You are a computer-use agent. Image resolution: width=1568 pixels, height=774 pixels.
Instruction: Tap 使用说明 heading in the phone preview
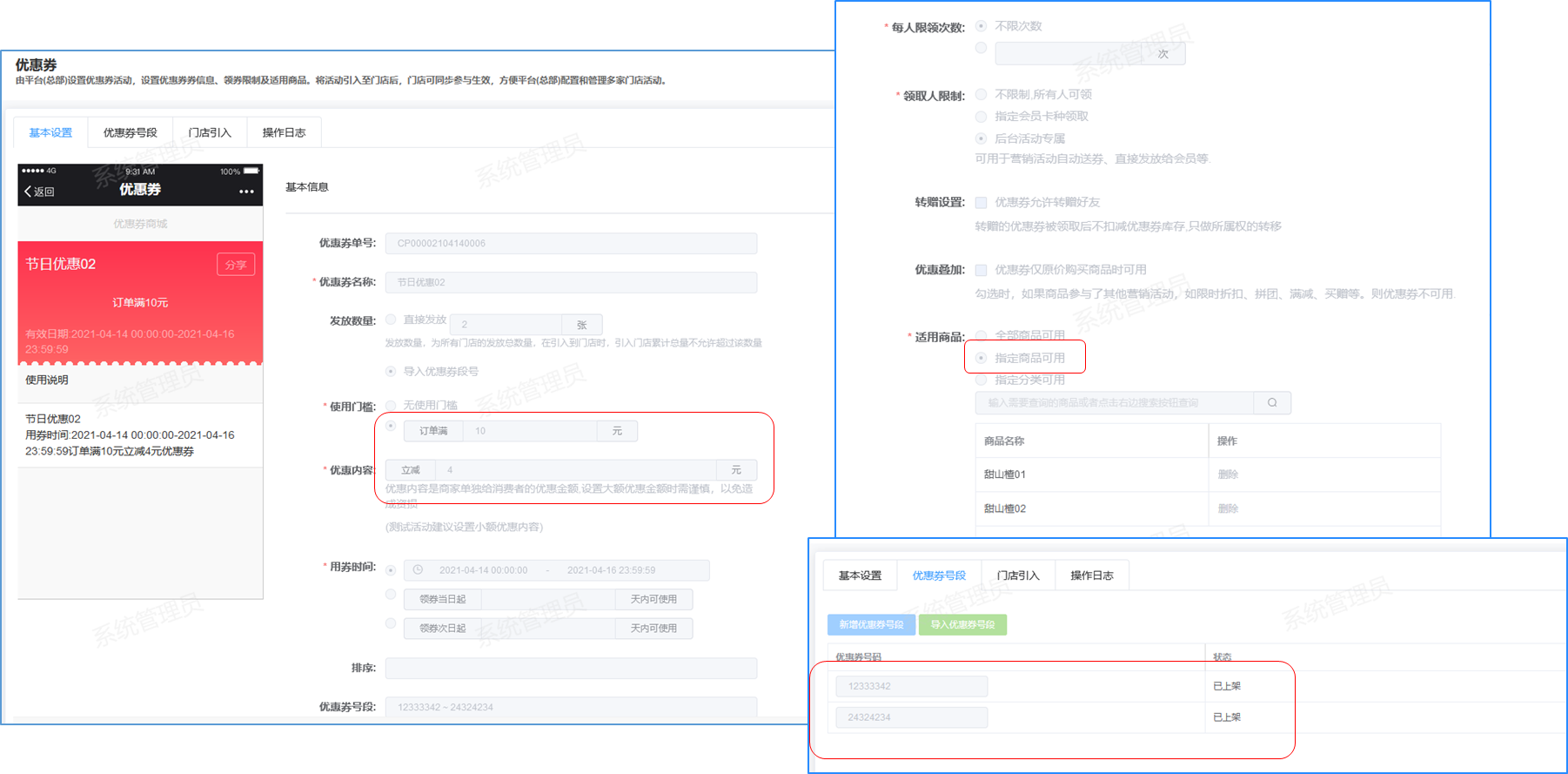coord(47,380)
